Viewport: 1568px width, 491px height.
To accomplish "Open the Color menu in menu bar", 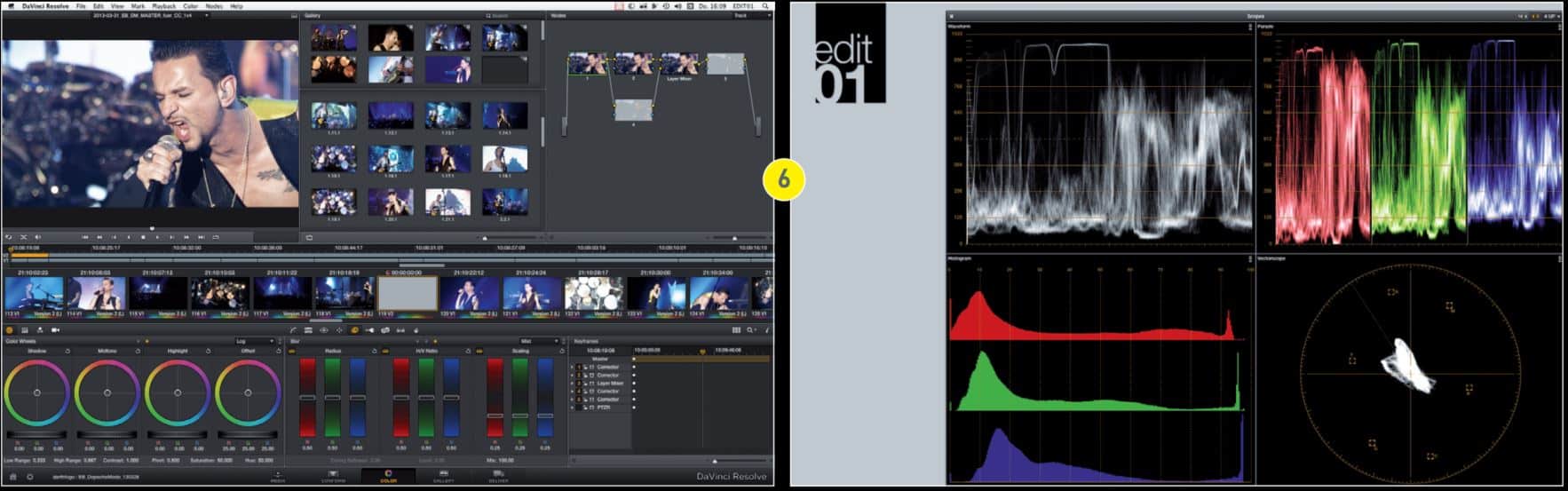I will [190, 6].
